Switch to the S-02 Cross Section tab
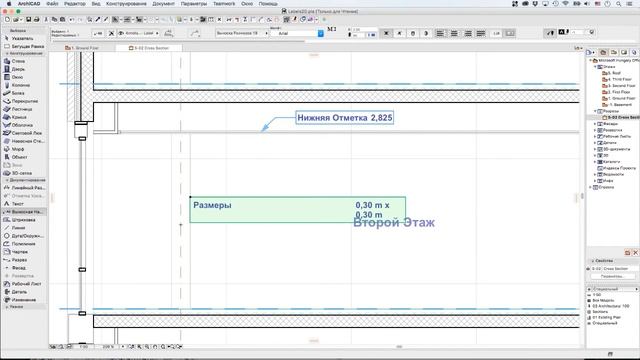This screenshot has height=360, width=640. pos(149,48)
